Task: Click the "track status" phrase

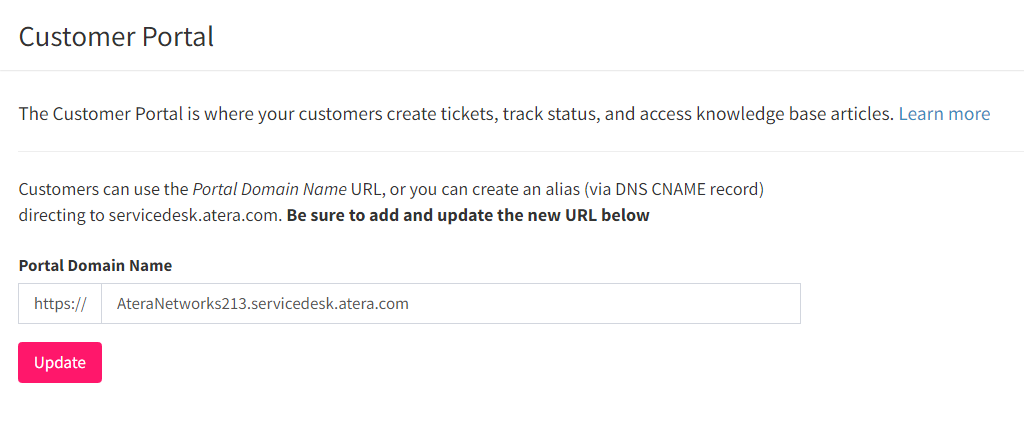Action: (554, 114)
